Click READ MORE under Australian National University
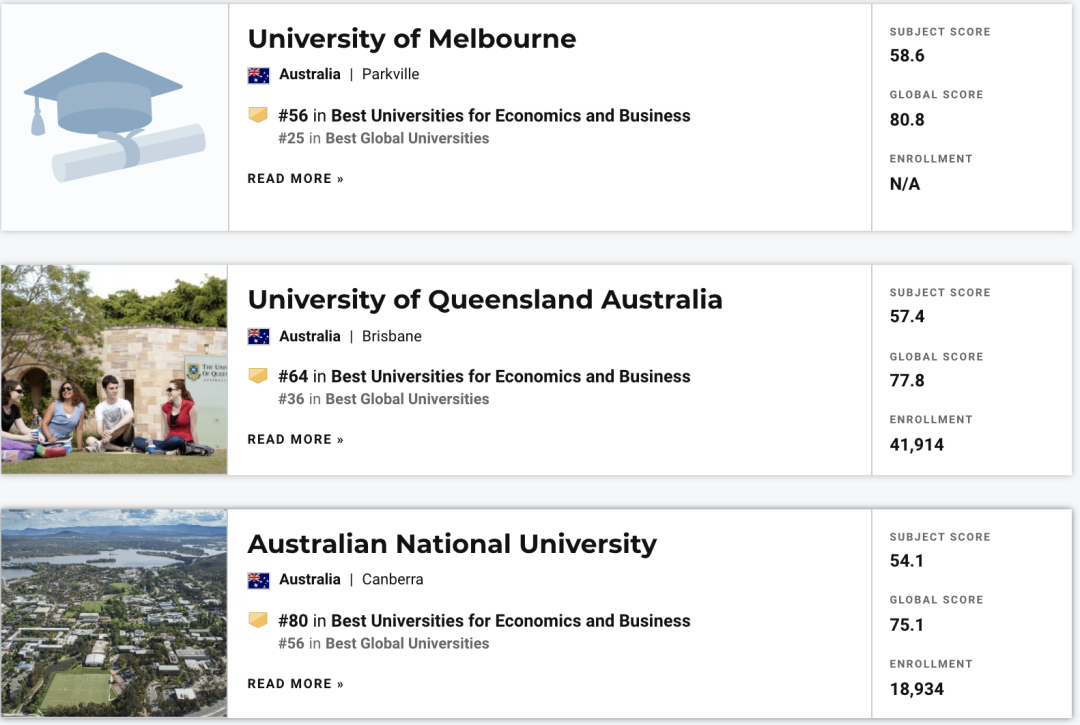Screen dimensions: 1080x725 coord(295,684)
